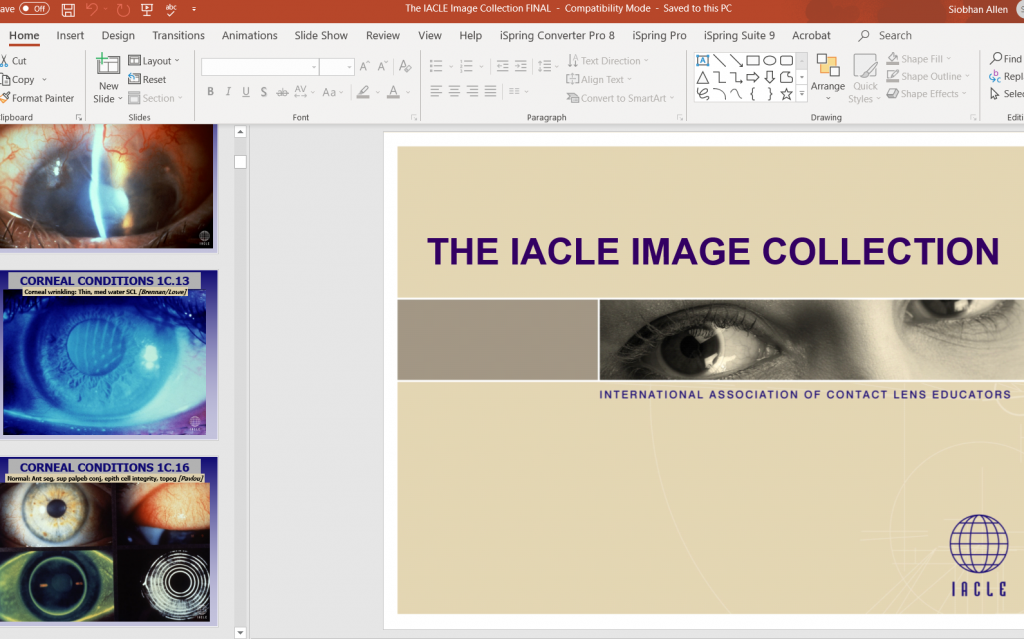Align text to the left
Image resolution: width=1024 pixels, height=639 pixels.
coord(436,91)
